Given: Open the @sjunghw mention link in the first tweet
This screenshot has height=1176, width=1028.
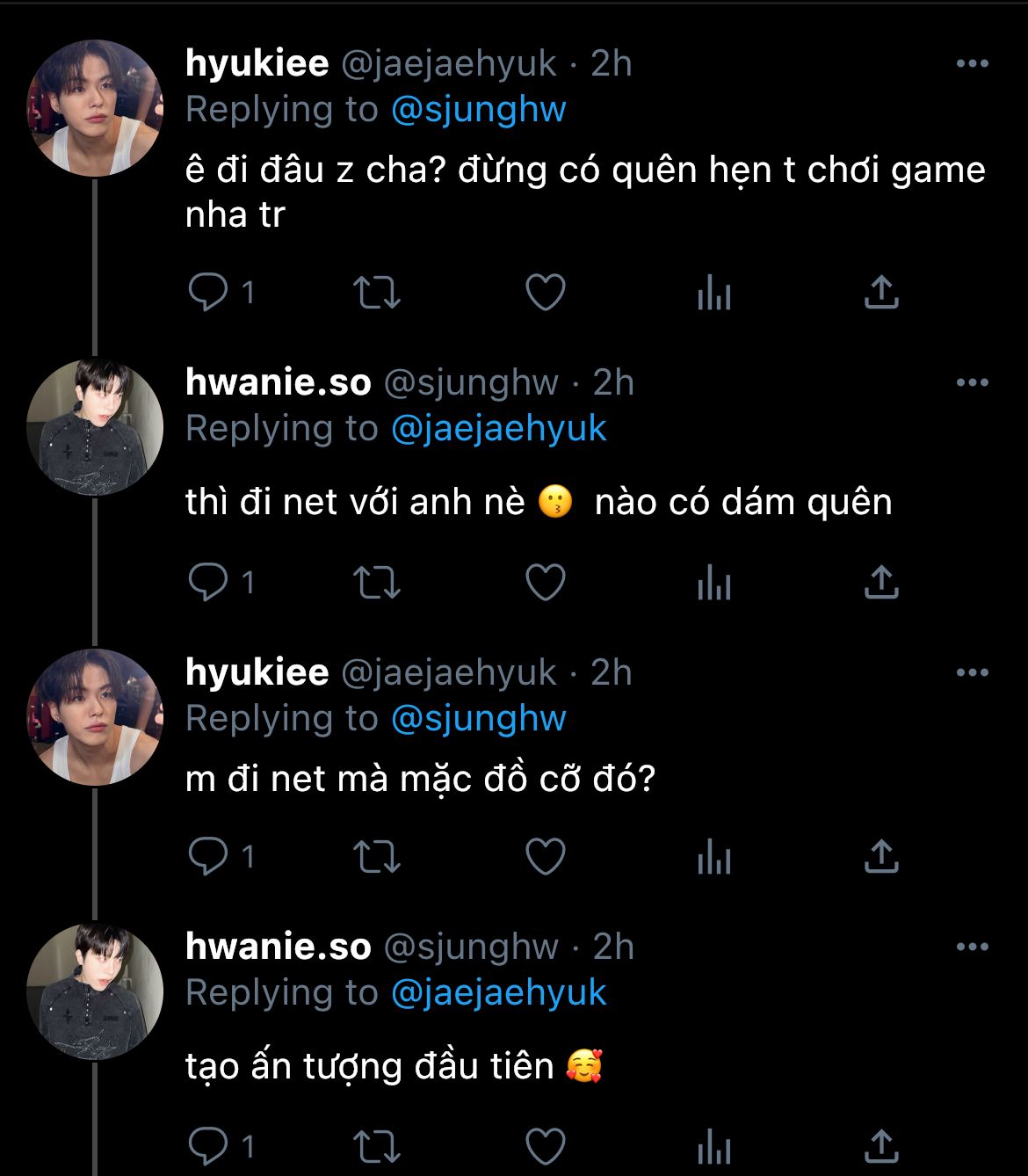Looking at the screenshot, I should 478,110.
